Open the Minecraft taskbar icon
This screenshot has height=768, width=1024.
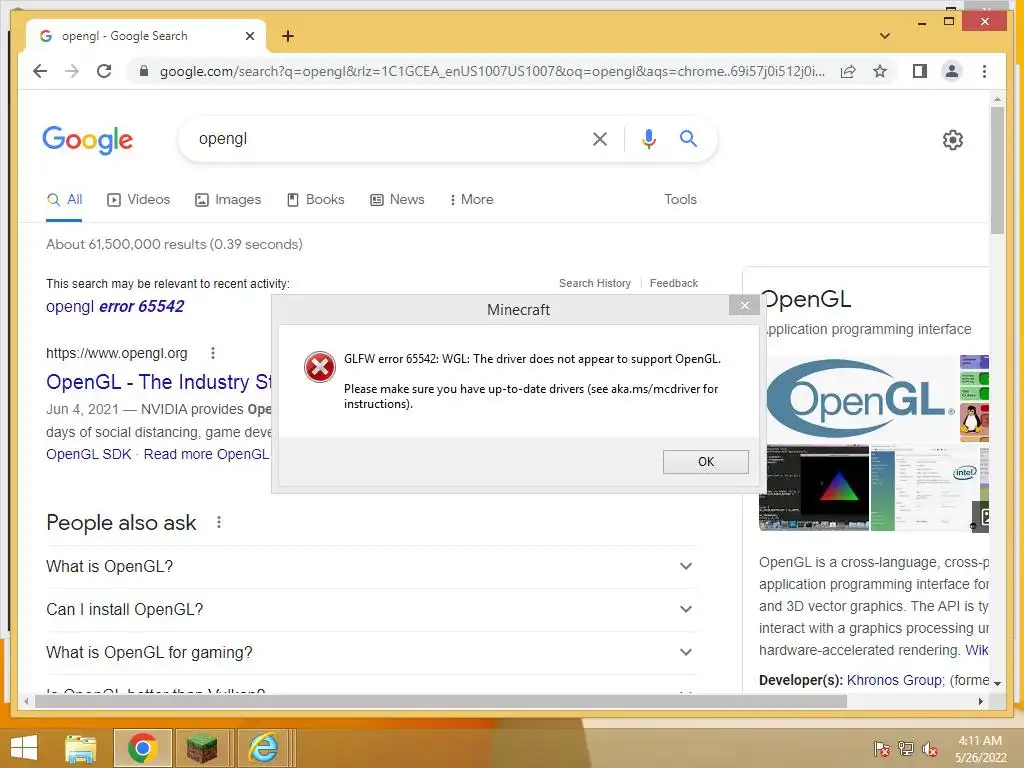202,748
